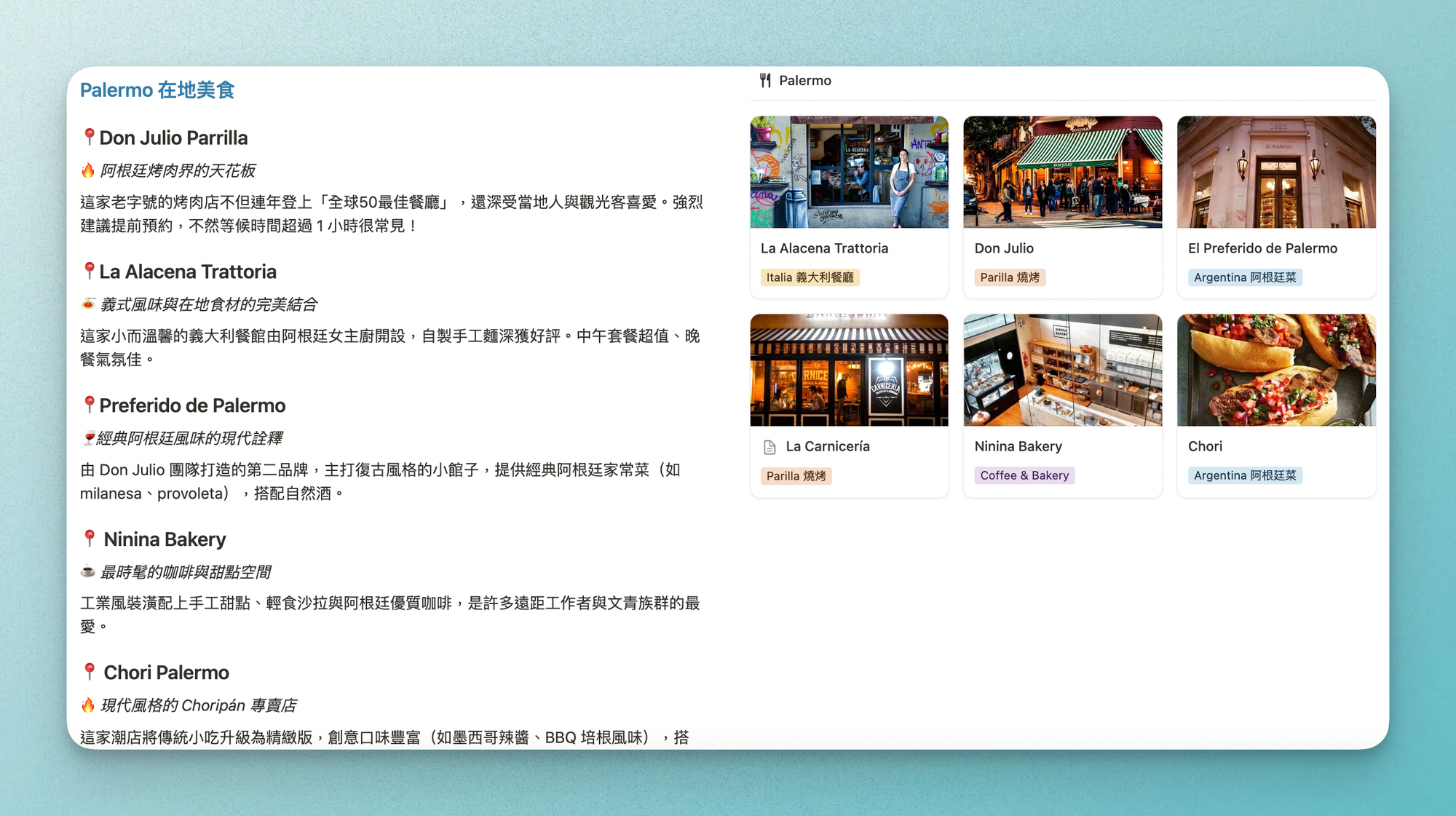Click the La Alacena Trattoria heading in the article
Image resolution: width=1456 pixels, height=816 pixels.
coord(188,272)
